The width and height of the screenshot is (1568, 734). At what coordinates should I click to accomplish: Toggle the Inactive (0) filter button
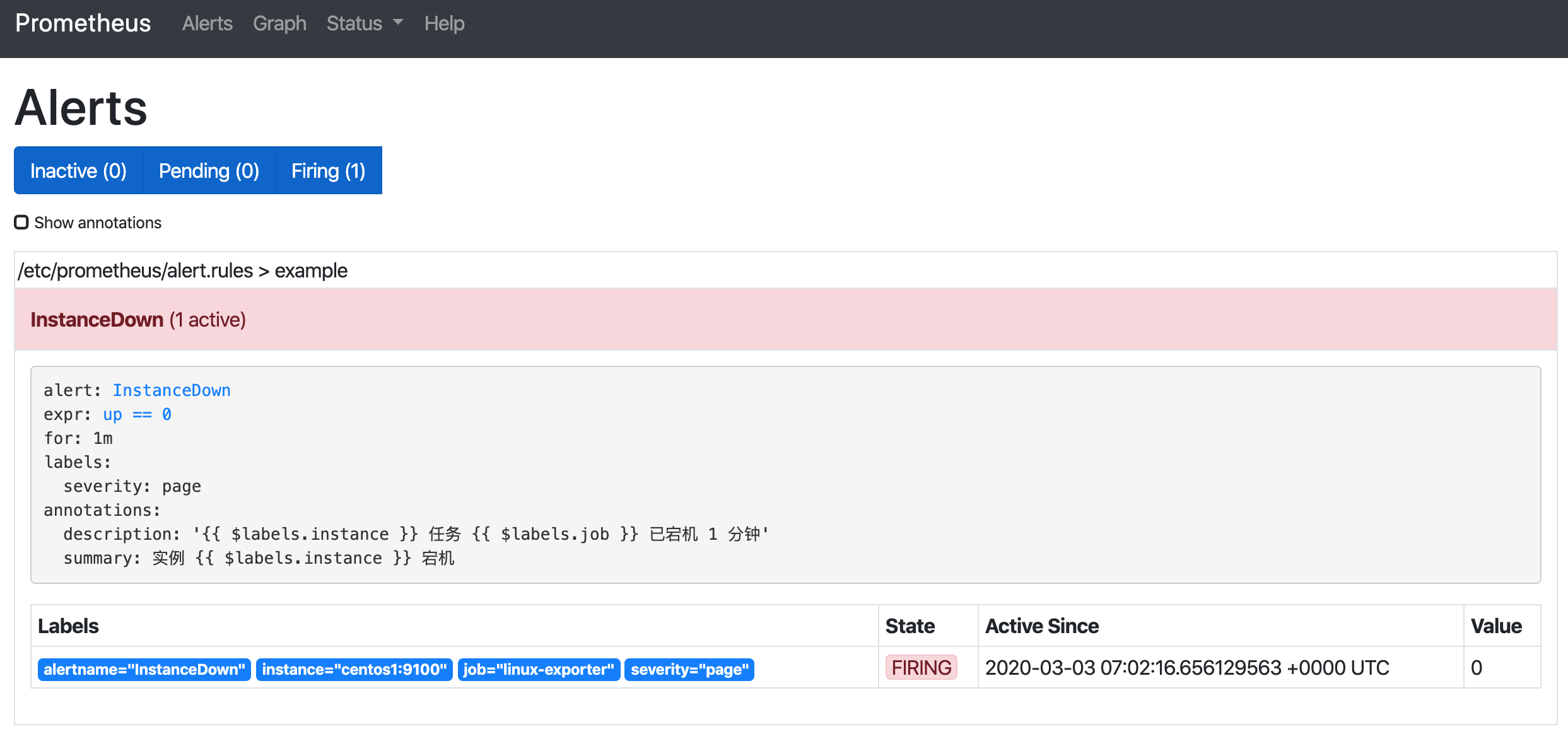[78, 170]
